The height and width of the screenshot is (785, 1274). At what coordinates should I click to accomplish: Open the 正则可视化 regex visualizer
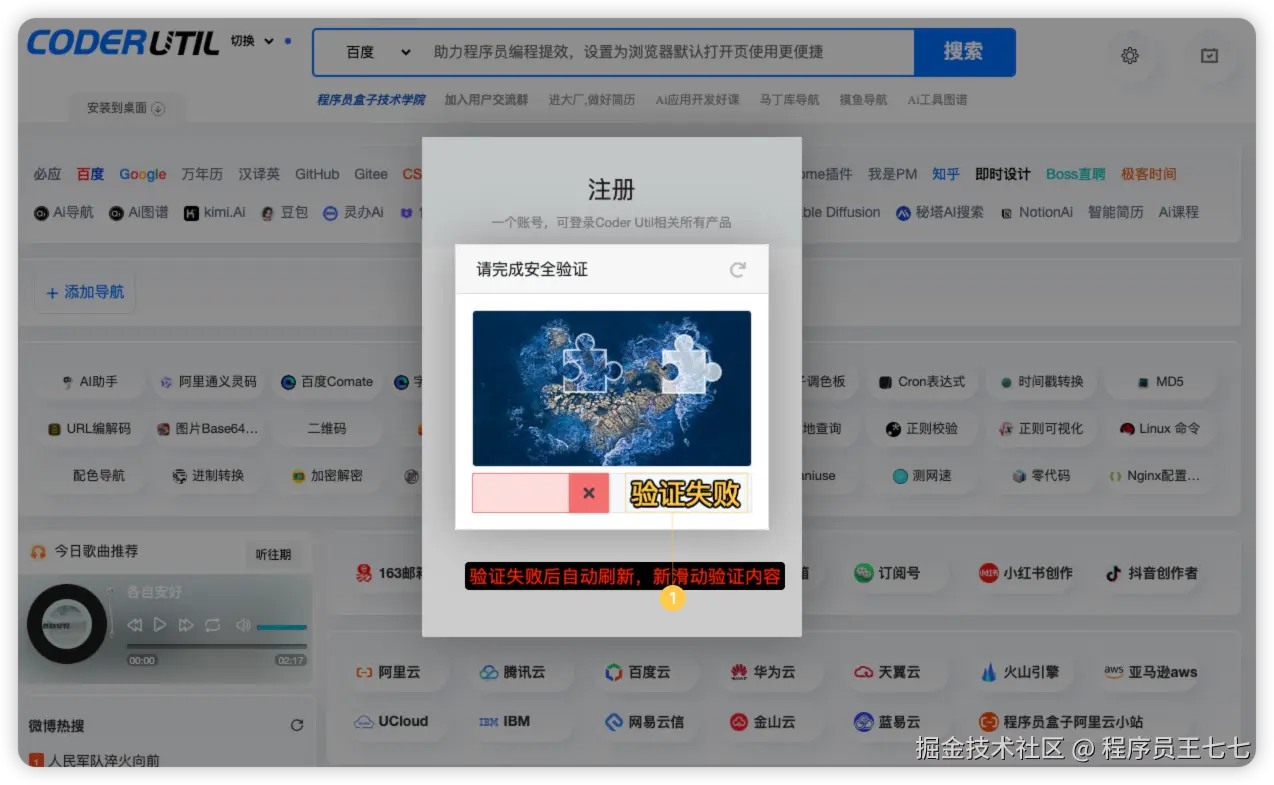[1040, 428]
